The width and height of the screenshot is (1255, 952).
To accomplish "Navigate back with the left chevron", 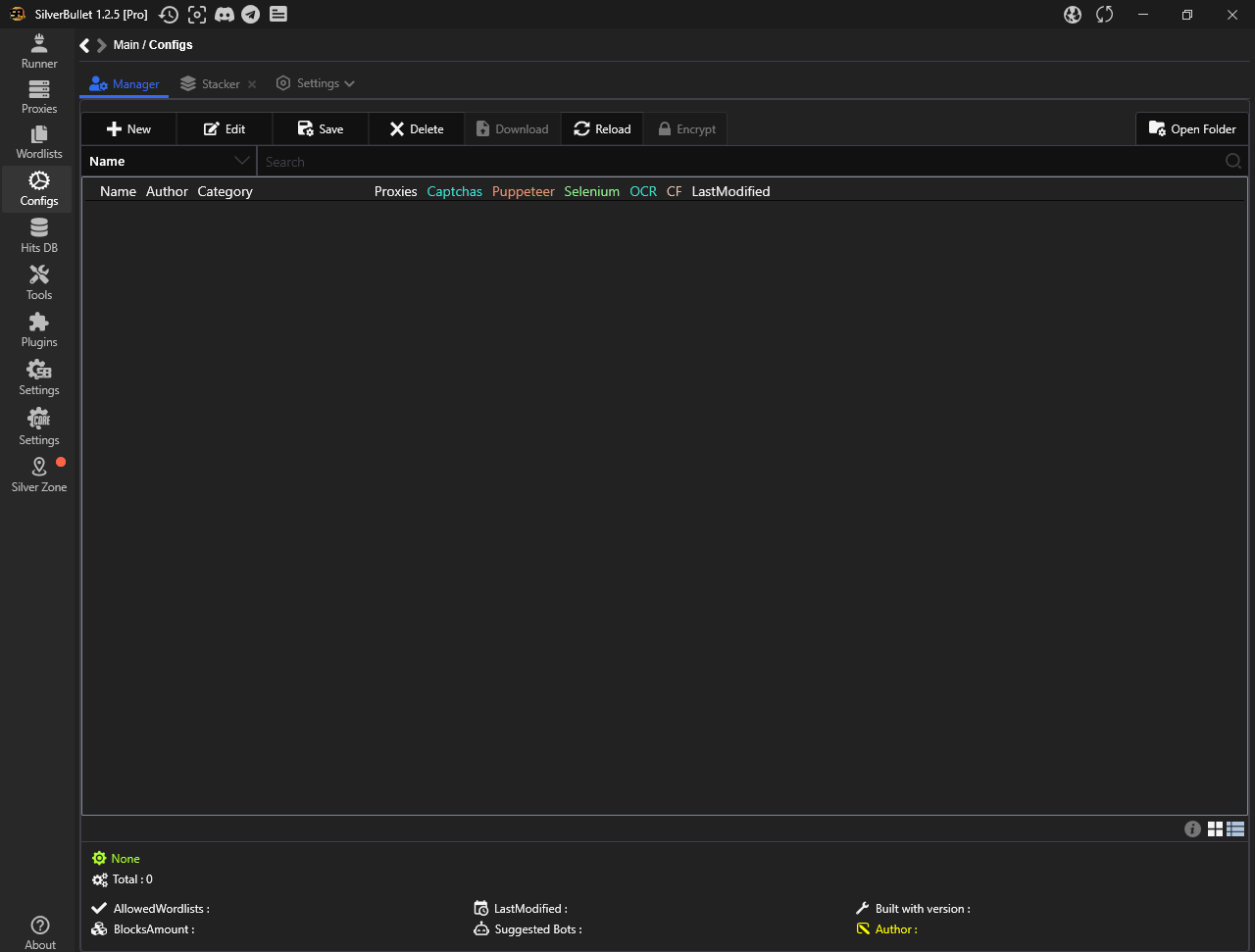I will pos(85,45).
